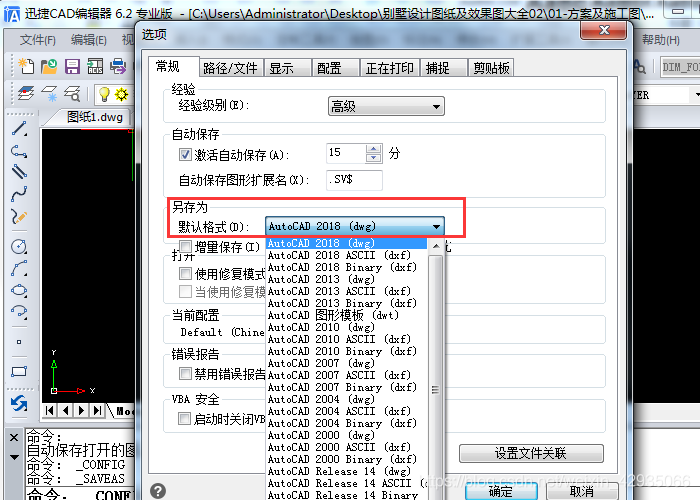Enable the 使用修复模式 checkbox
700x500 pixels.
[x=185, y=273]
